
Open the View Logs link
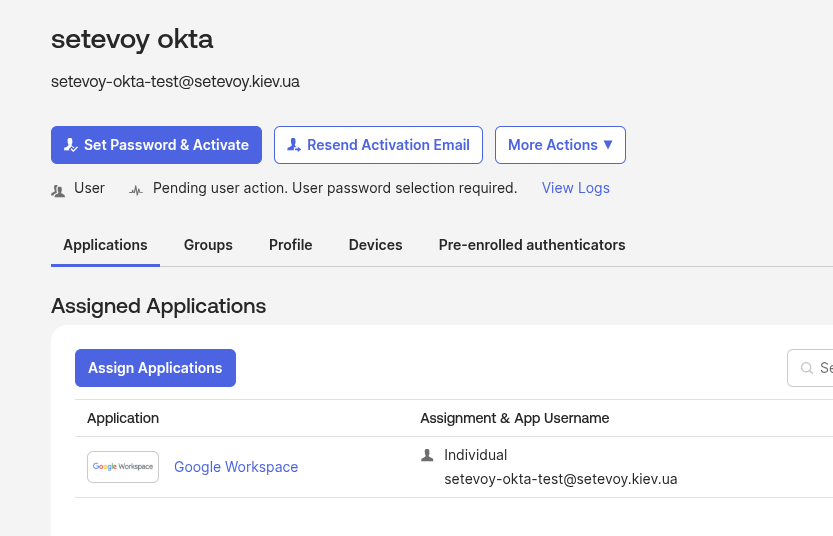575,188
